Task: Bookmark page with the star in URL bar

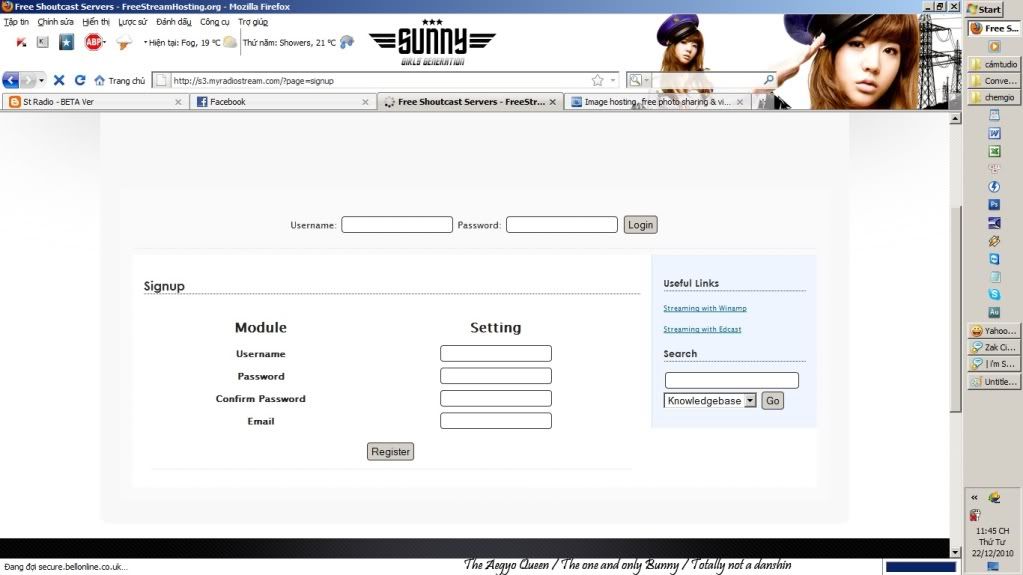Action: [x=597, y=80]
